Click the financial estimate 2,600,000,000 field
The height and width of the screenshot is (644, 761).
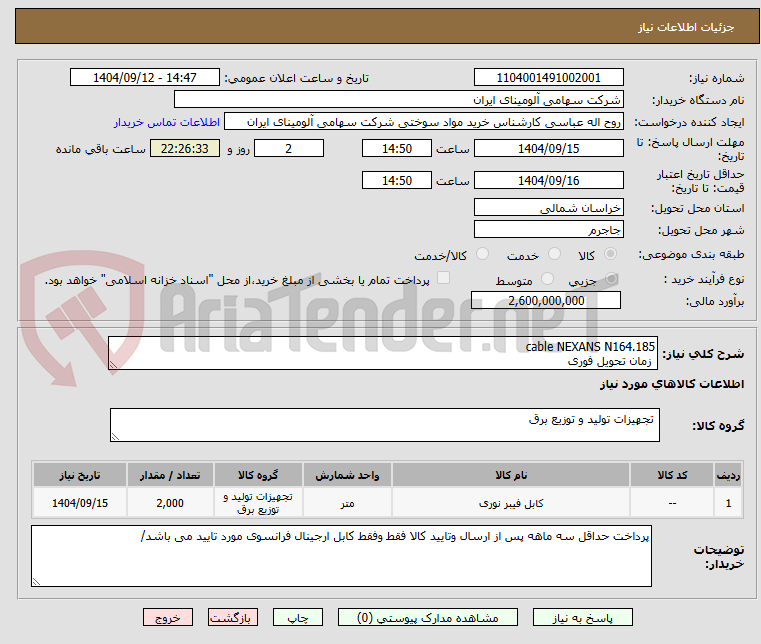point(546,300)
